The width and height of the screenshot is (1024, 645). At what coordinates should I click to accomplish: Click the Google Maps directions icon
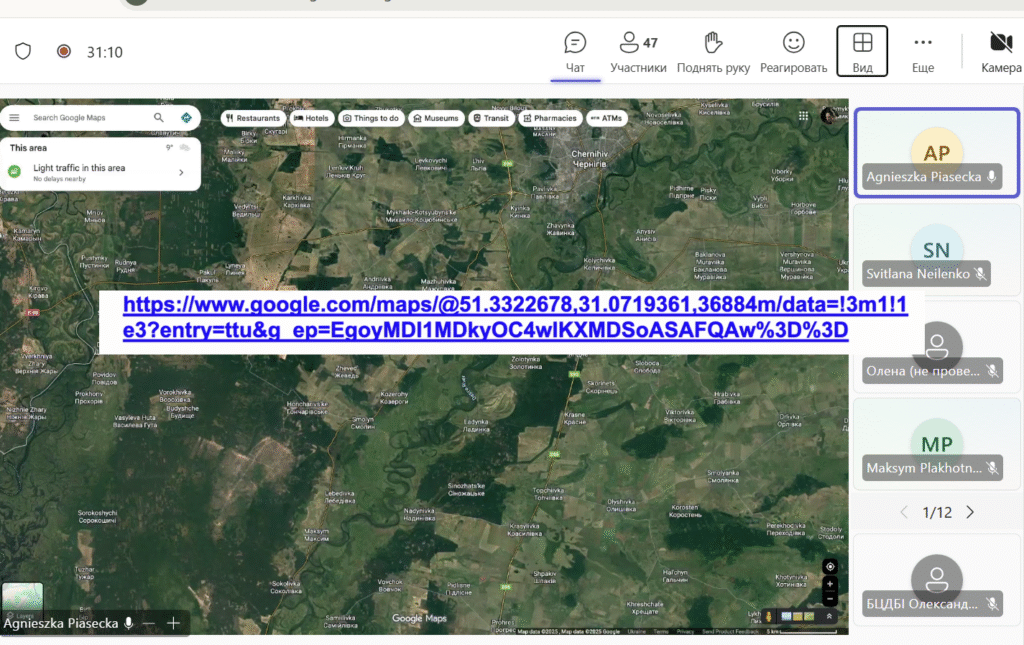click(x=186, y=118)
